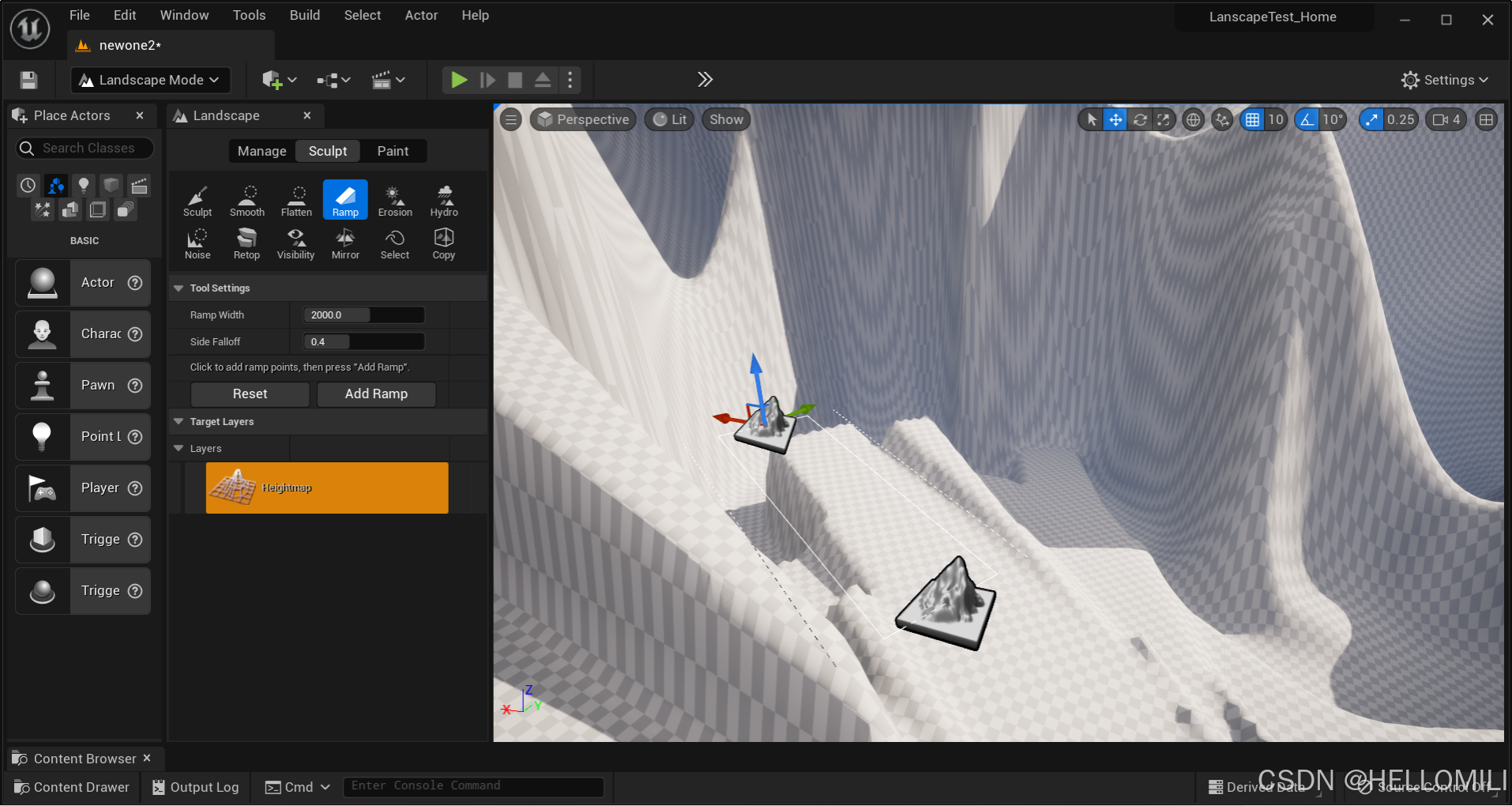1512x806 pixels.
Task: Click the Search Classes field
Action: [85, 149]
